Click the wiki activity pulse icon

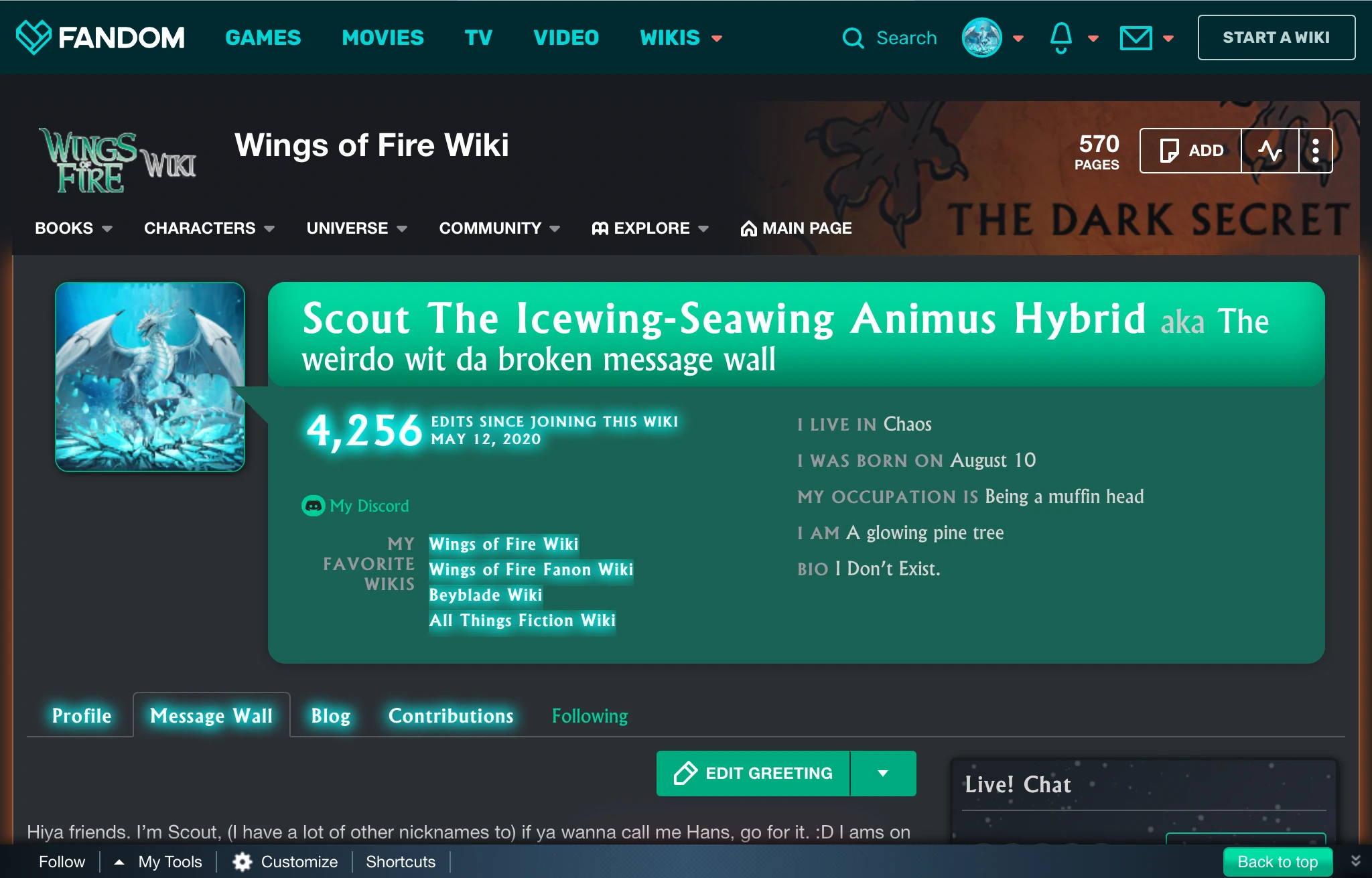coord(1270,151)
